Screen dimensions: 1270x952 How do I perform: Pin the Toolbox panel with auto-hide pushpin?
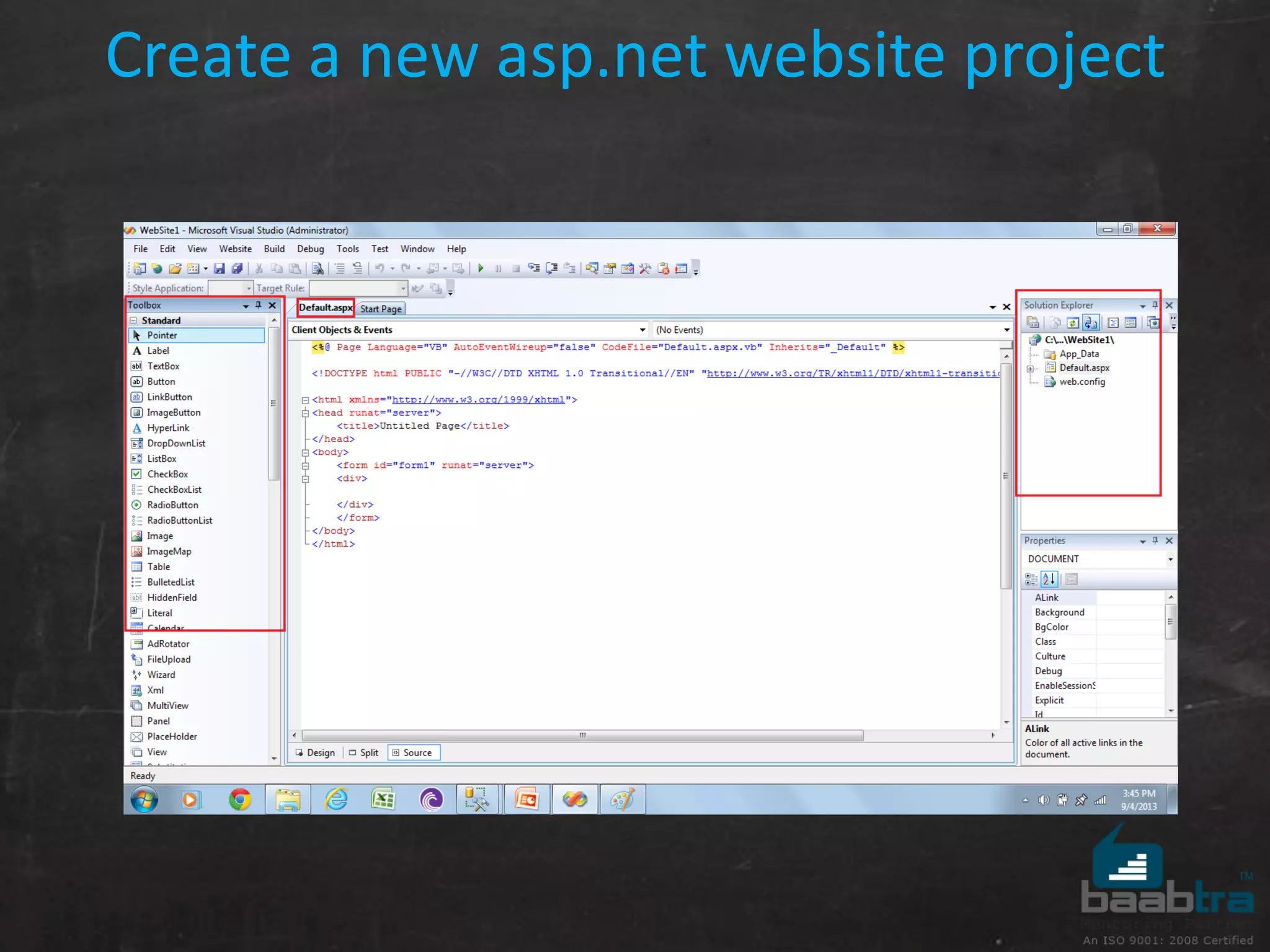259,305
